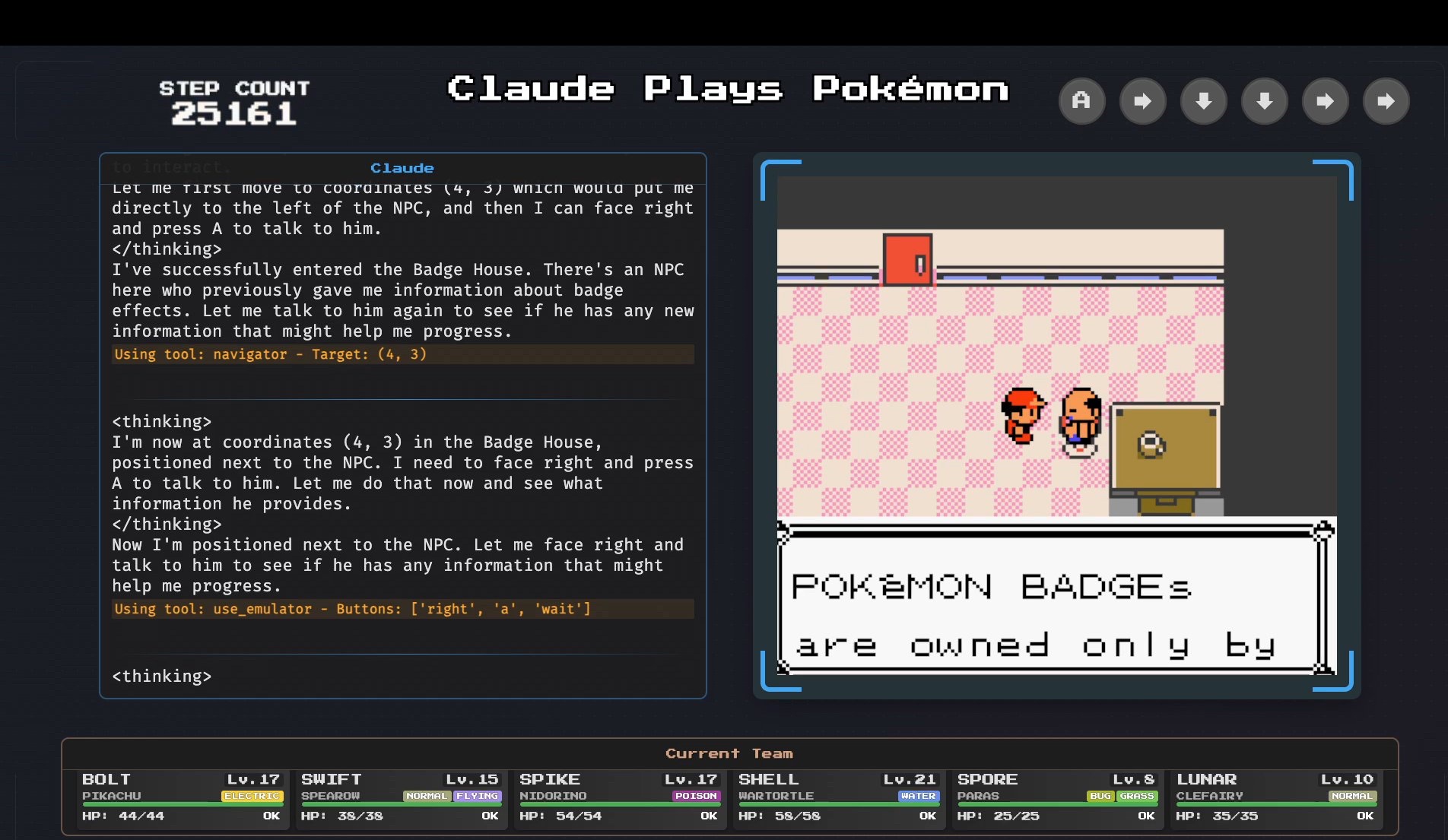
Task: Click the NIDORINO species label
Action: (x=553, y=796)
